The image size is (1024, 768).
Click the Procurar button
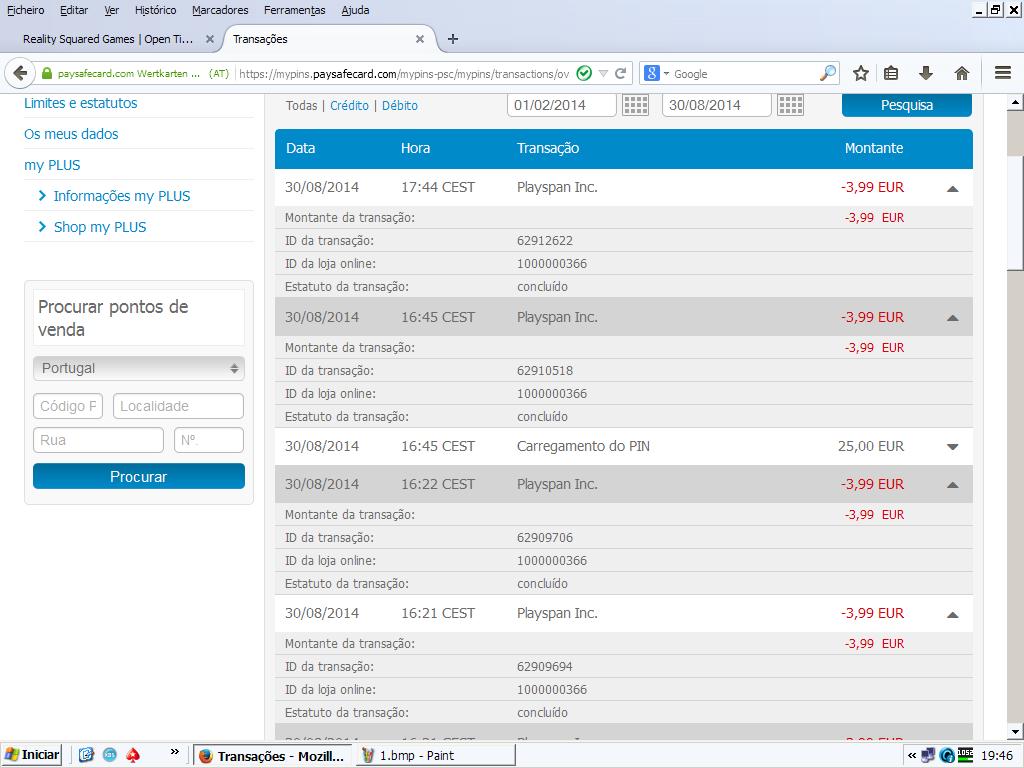pyautogui.click(x=139, y=477)
